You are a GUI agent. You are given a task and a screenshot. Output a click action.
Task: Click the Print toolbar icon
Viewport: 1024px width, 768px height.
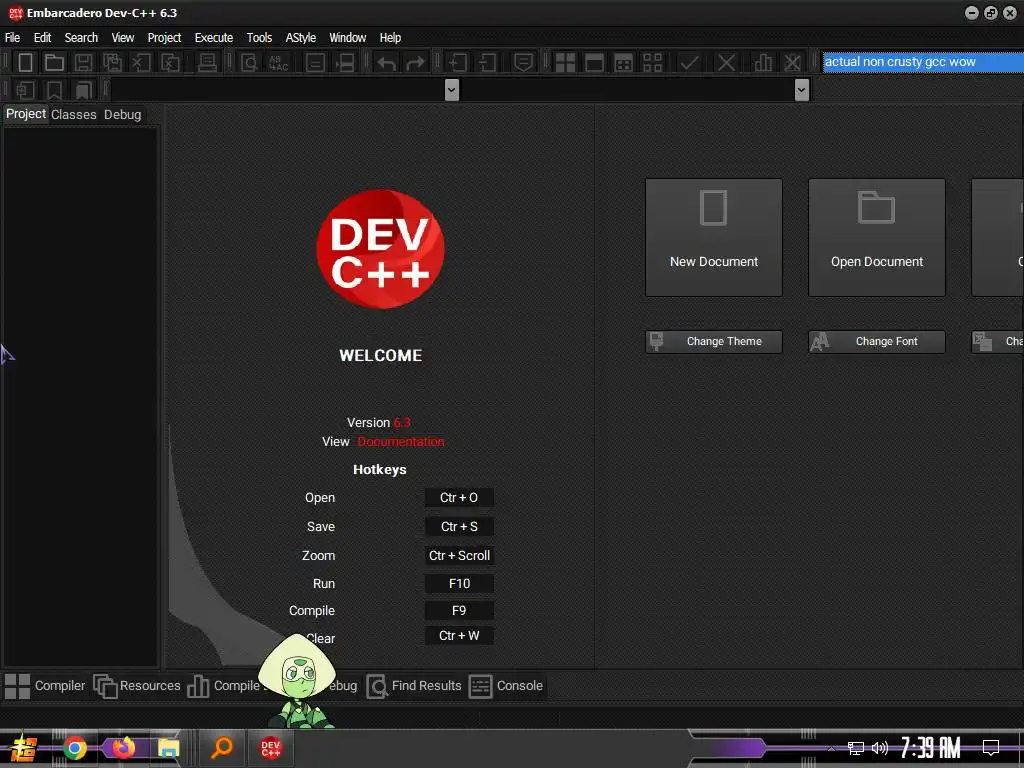[207, 63]
